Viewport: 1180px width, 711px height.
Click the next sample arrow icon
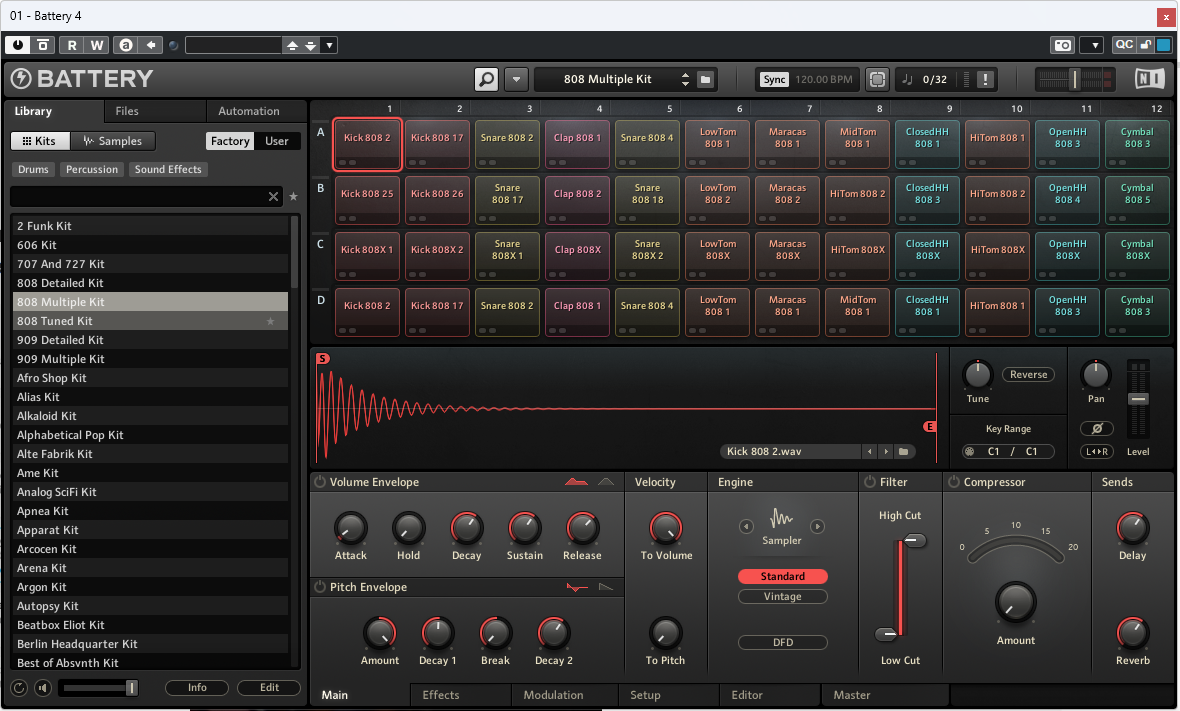tap(887, 451)
